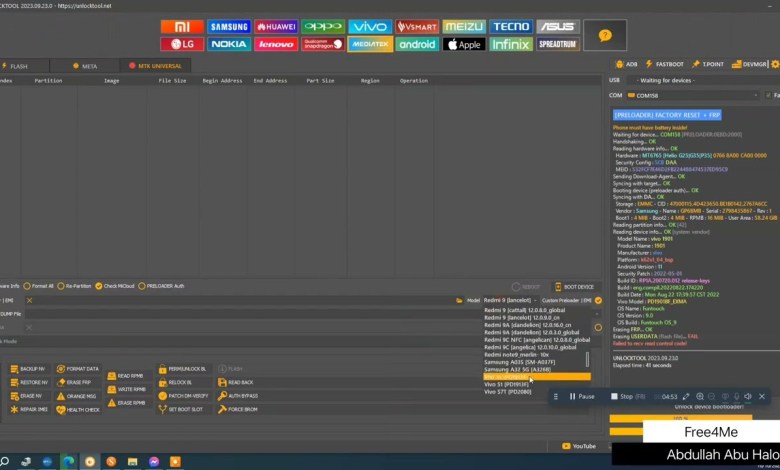Open the FLASH tab
Screen dimensions: 780x470
tap(16, 66)
